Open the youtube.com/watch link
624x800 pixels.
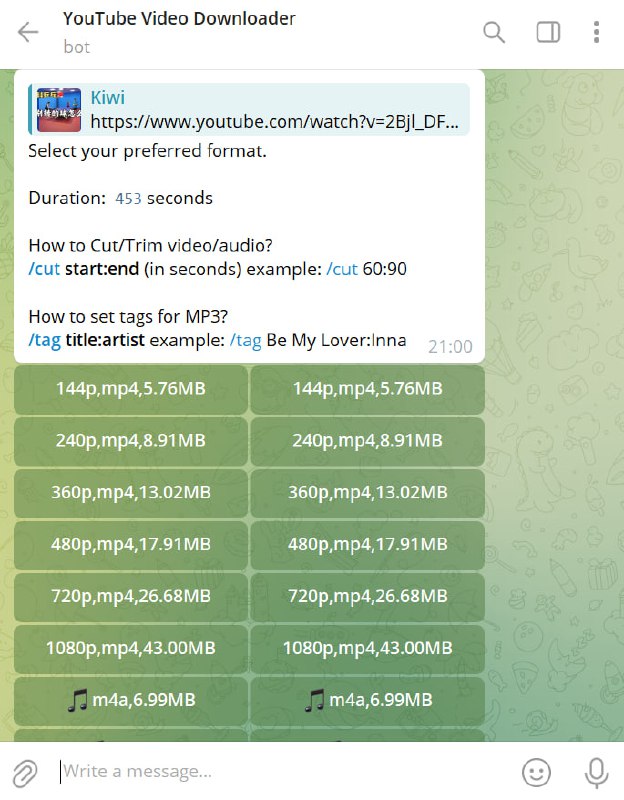tap(275, 122)
